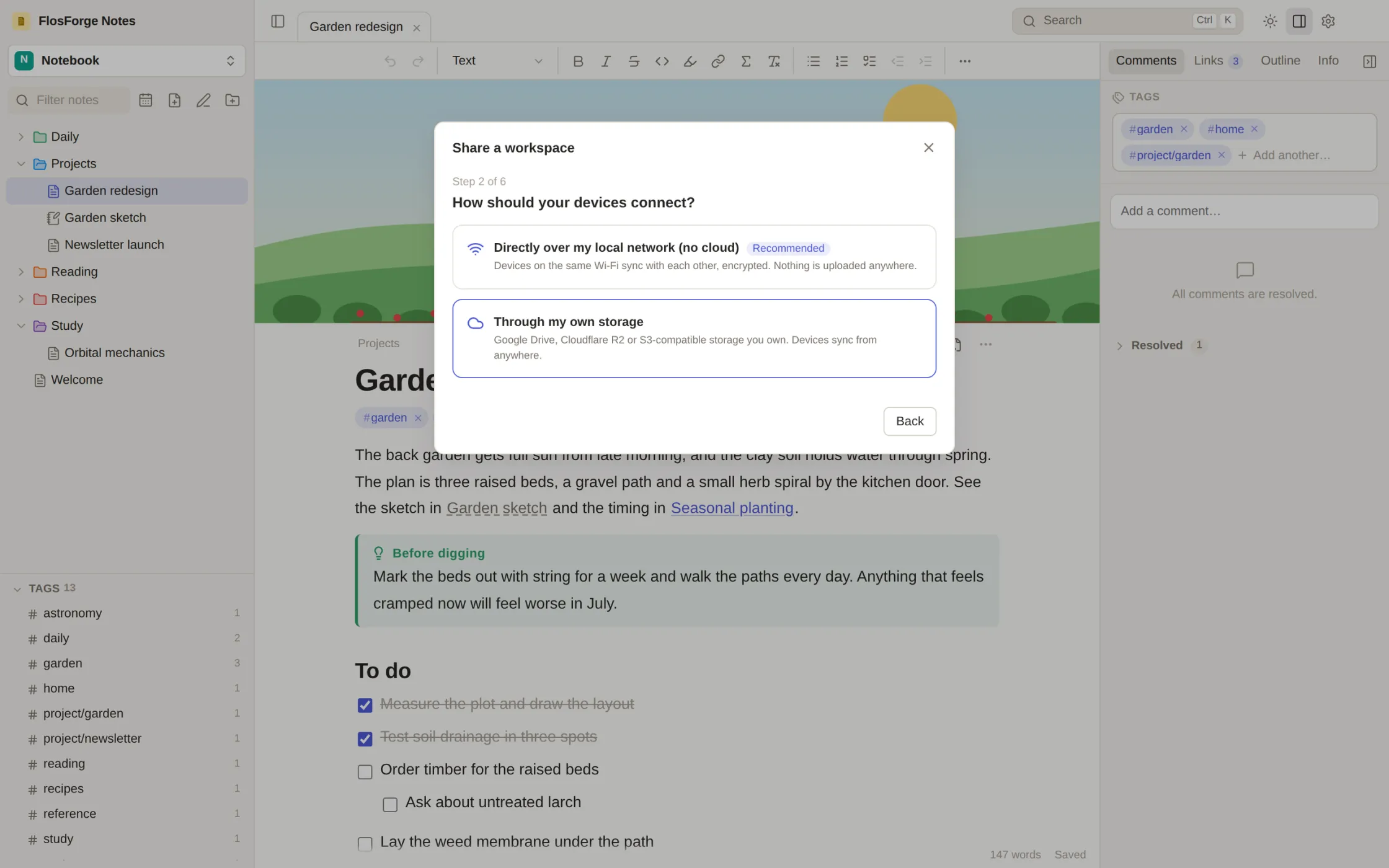Insert a task checklist

tap(869, 61)
